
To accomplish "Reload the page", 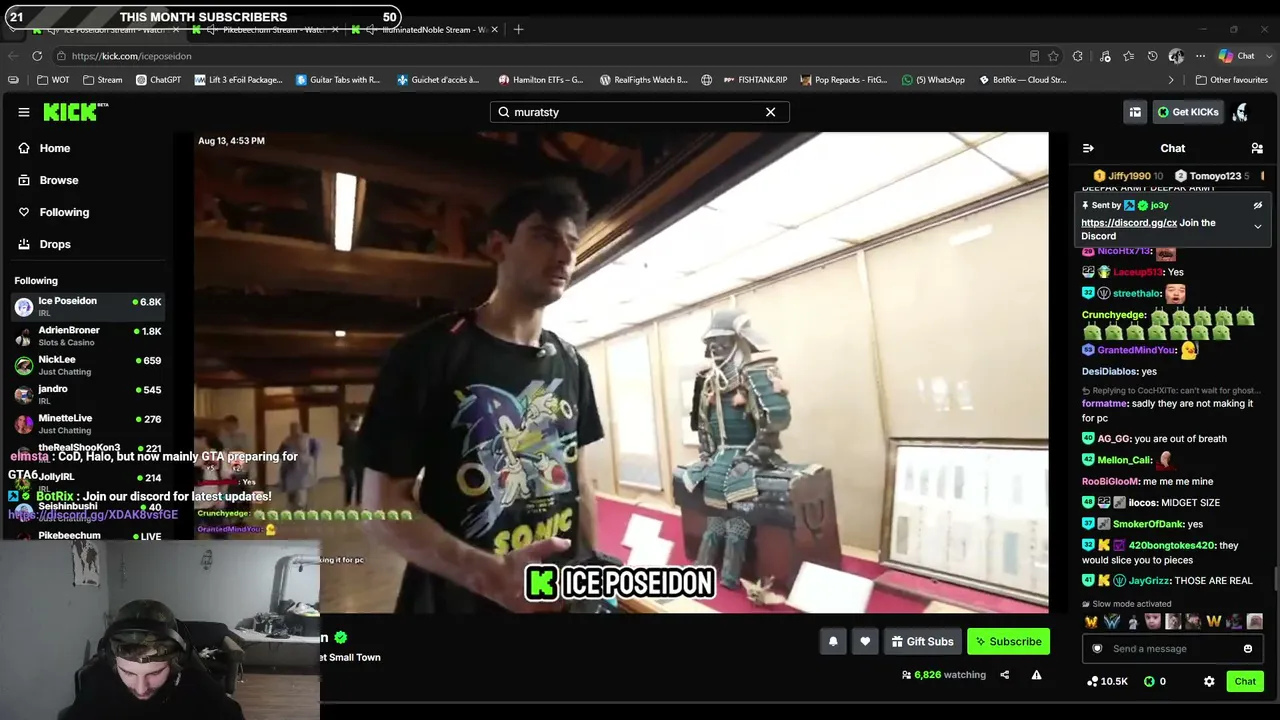I will (x=37, y=56).
